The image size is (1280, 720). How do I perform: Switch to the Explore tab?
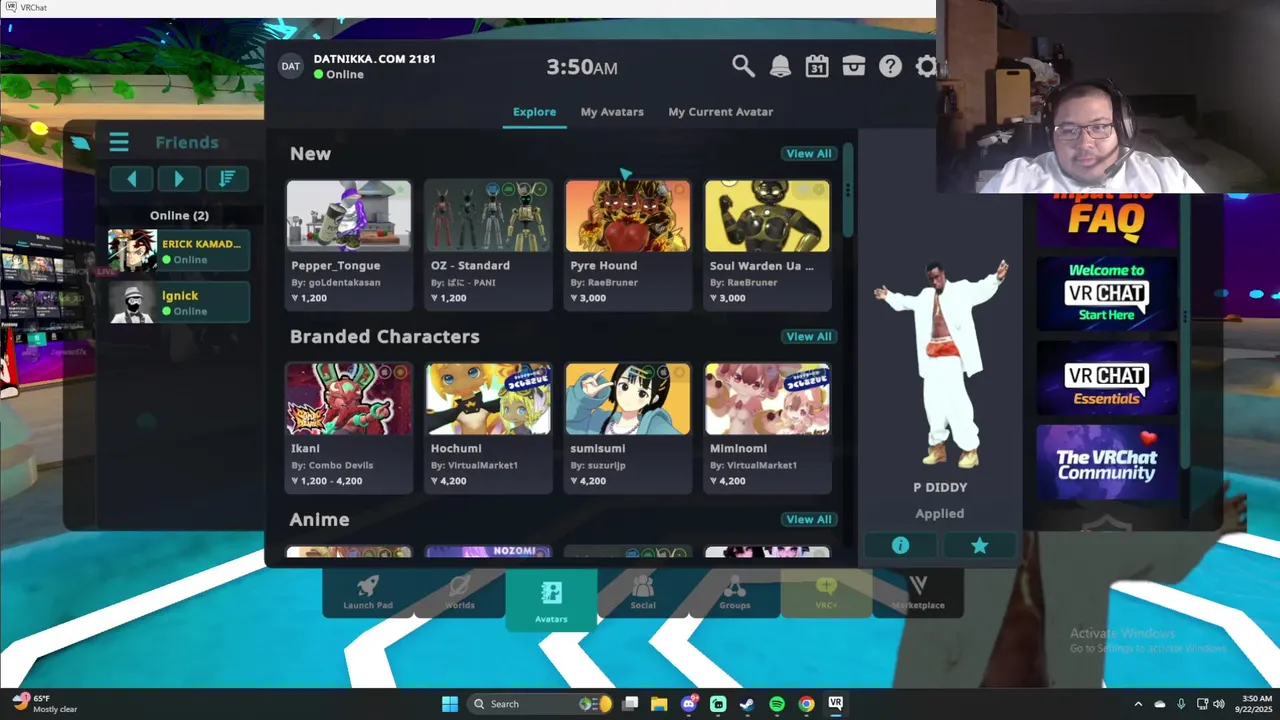coord(534,112)
